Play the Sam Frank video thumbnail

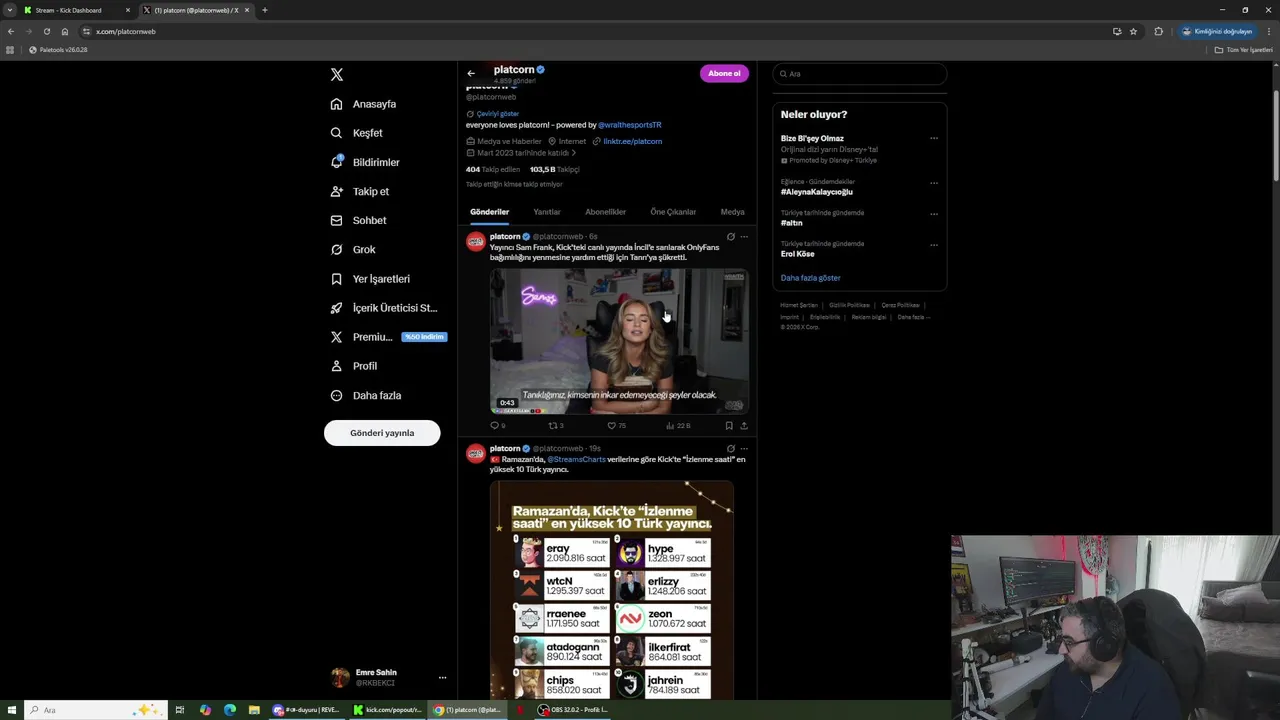(619, 341)
